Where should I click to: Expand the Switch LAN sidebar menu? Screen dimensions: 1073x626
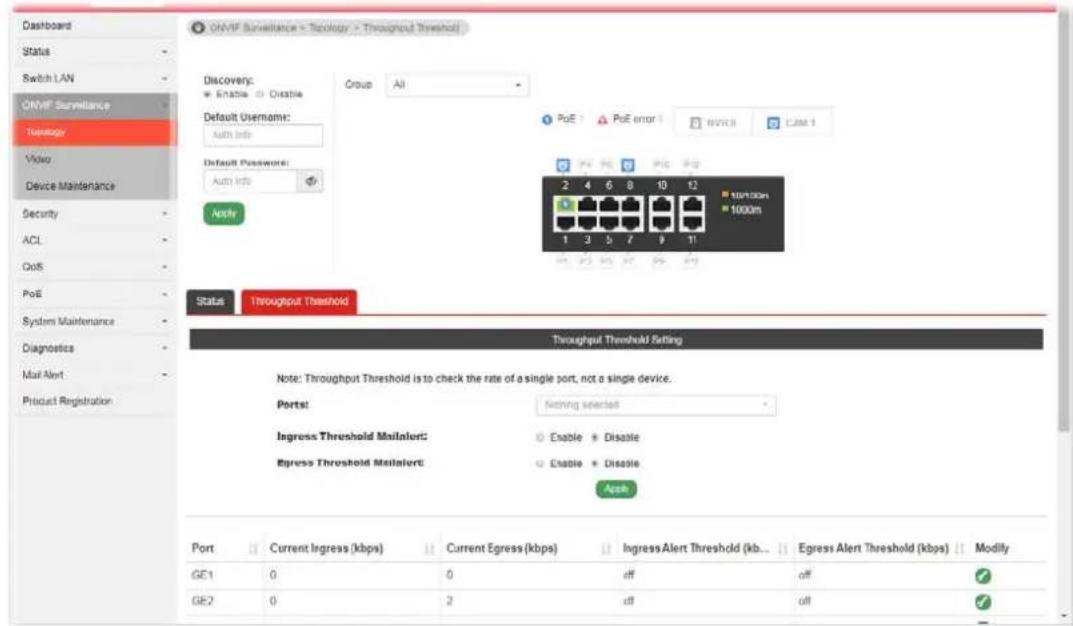pyautogui.click(x=94, y=79)
